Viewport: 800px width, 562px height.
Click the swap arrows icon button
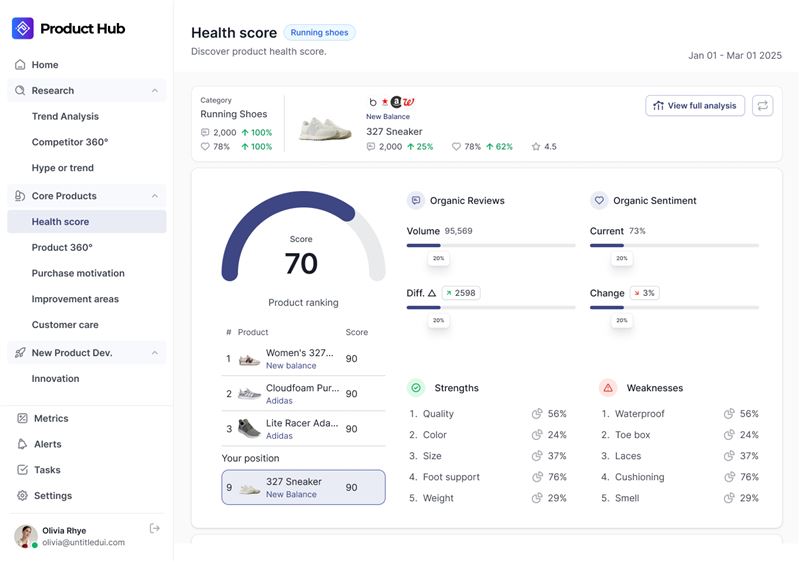coord(763,106)
